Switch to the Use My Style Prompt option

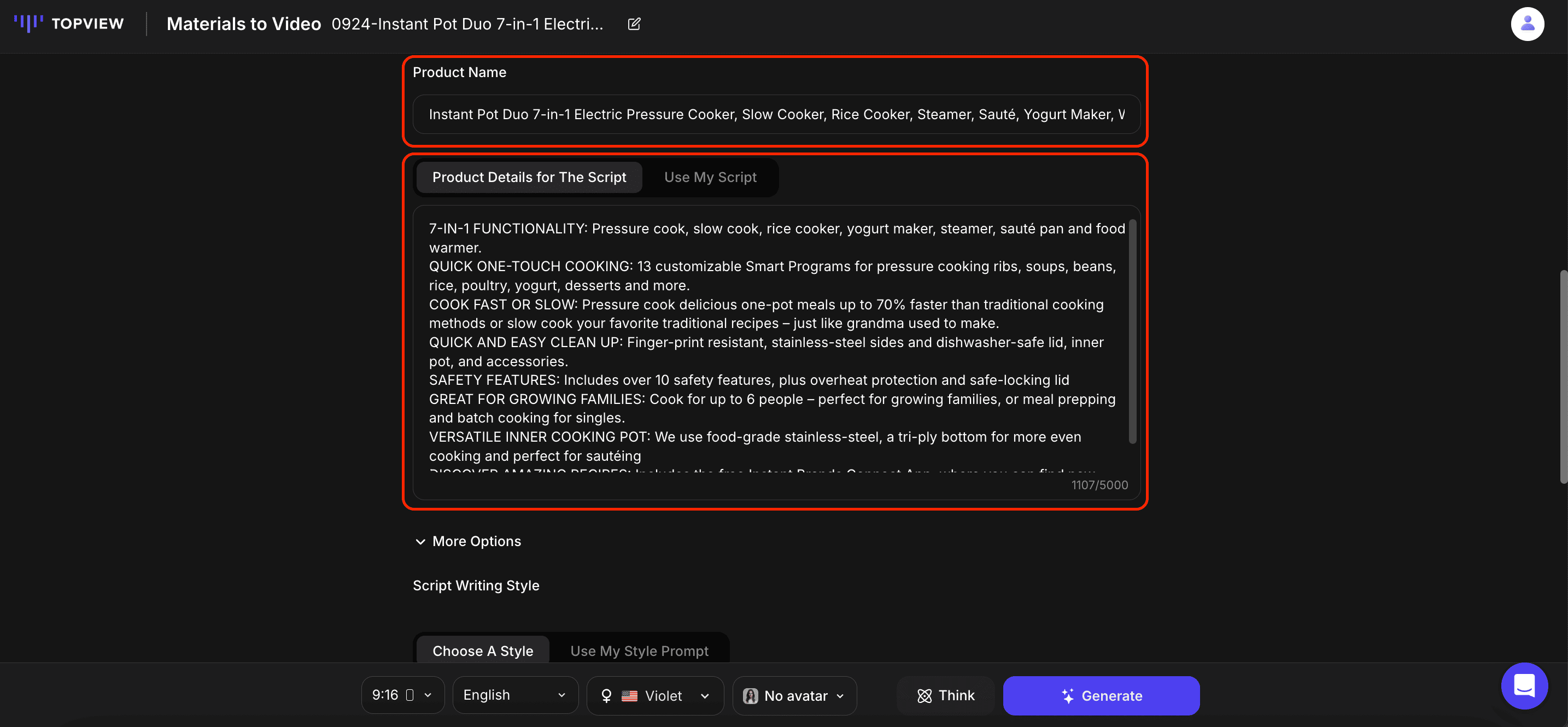639,650
